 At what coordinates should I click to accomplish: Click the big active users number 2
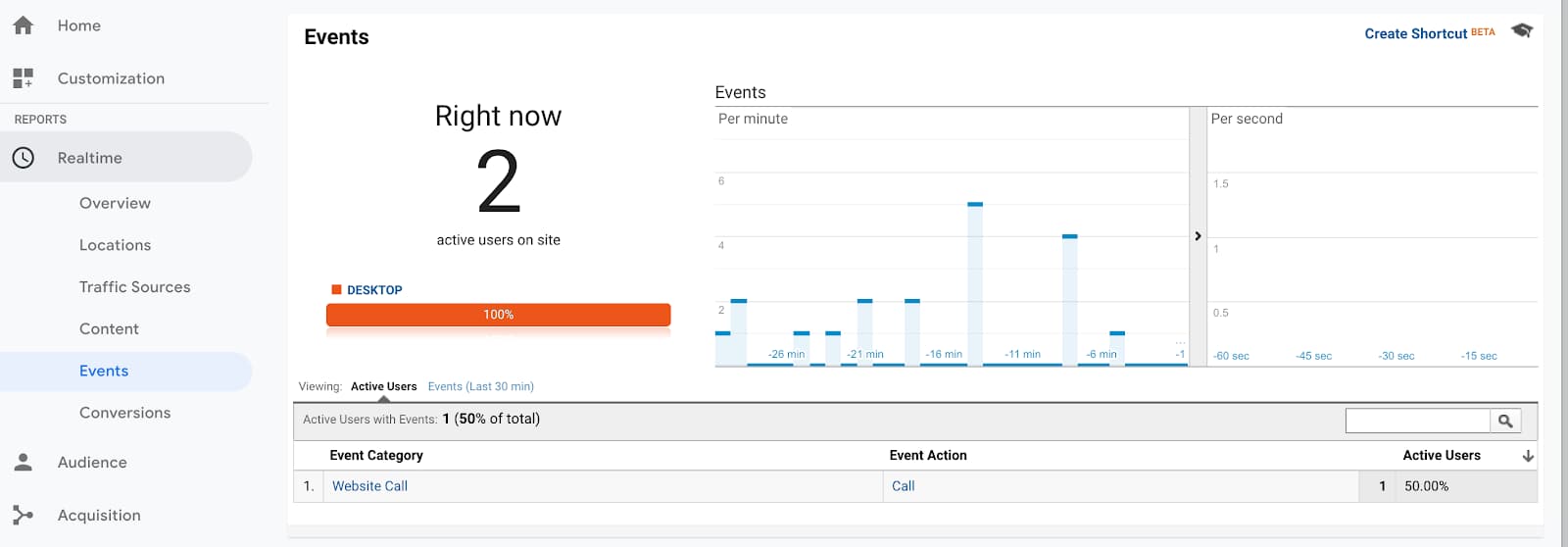498,181
